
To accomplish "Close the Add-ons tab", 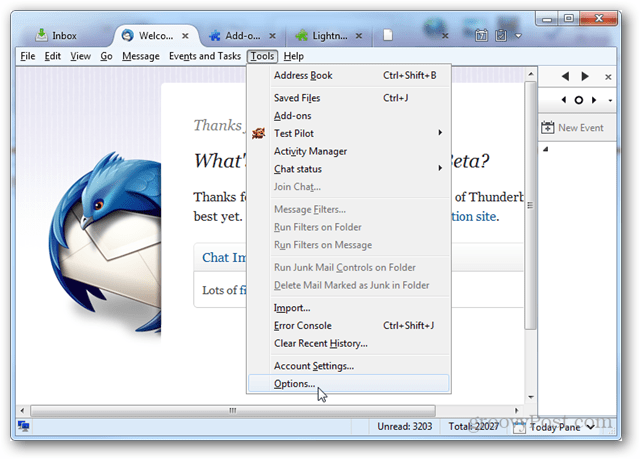I will (x=272, y=36).
